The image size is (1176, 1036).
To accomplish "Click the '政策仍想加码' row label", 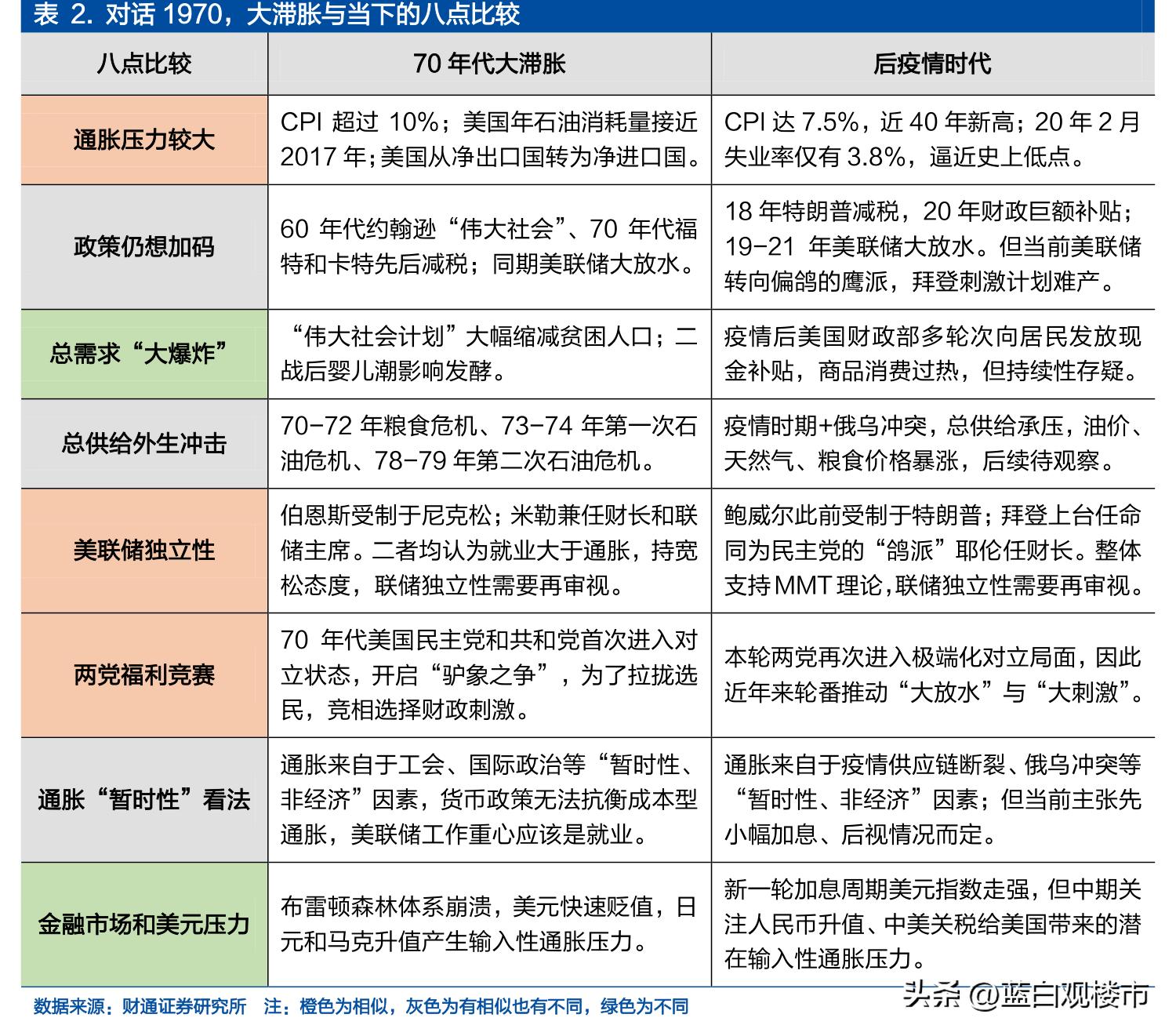I will click(x=144, y=247).
